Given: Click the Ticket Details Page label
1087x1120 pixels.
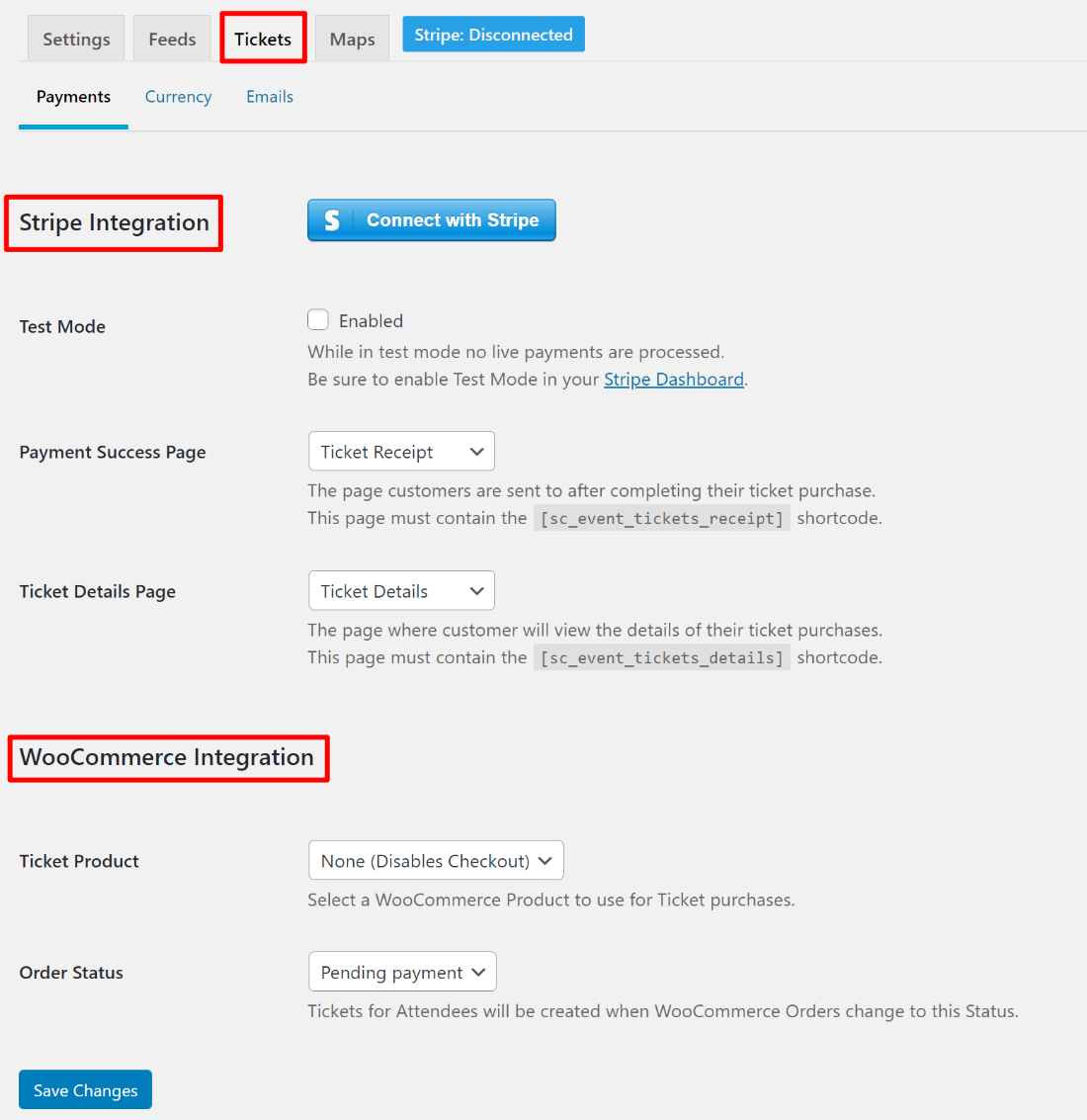Looking at the screenshot, I should 97,591.
